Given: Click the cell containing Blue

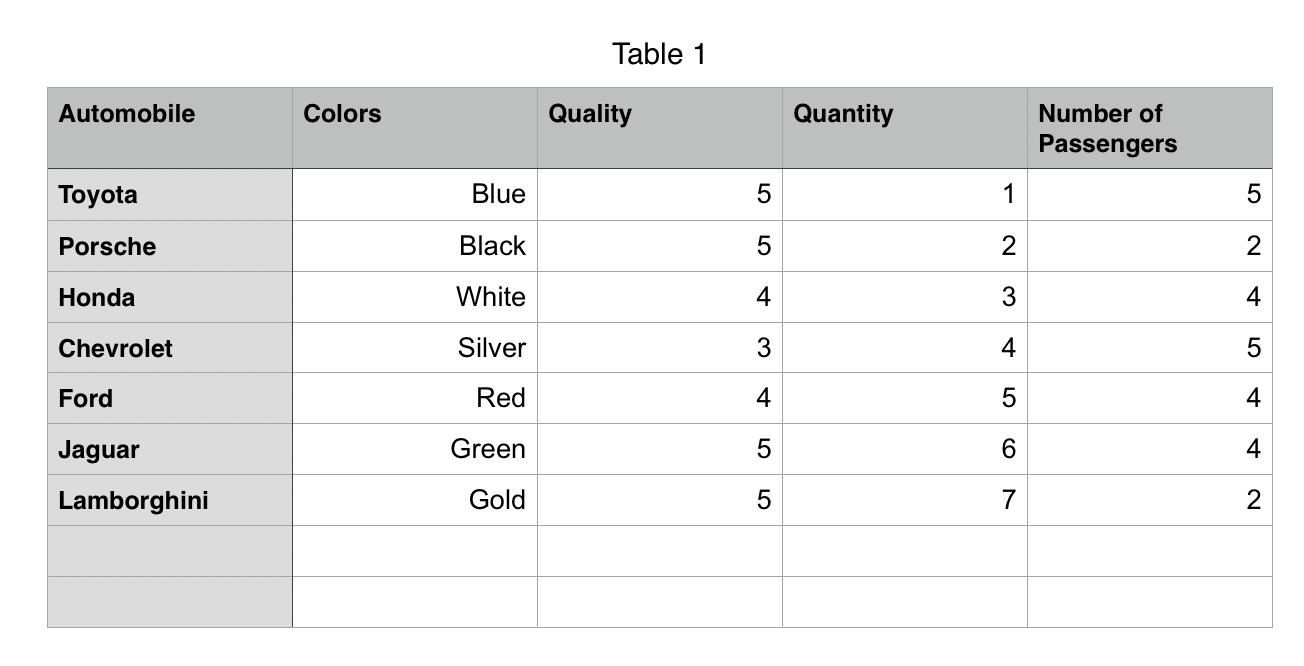Looking at the screenshot, I should click(x=414, y=195).
